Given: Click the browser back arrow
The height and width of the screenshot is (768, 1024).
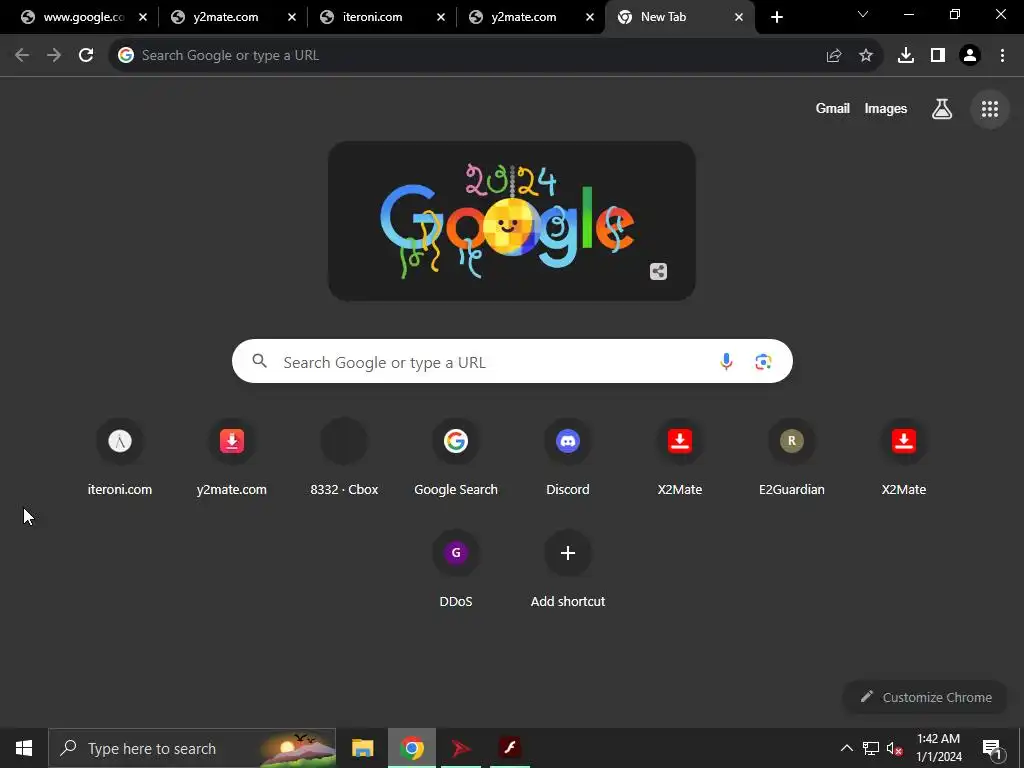Looking at the screenshot, I should point(22,56).
